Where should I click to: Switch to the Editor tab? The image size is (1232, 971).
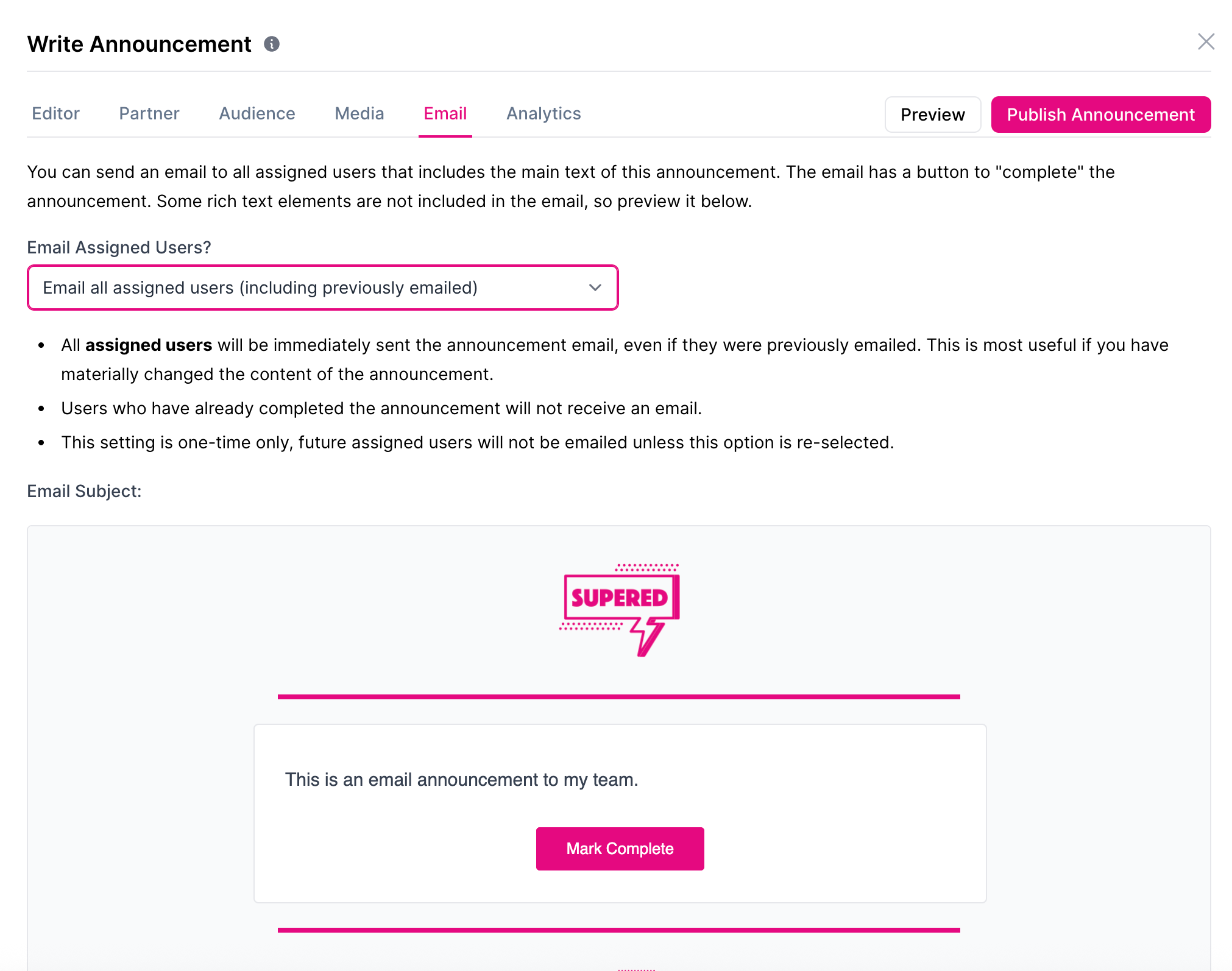(x=55, y=113)
